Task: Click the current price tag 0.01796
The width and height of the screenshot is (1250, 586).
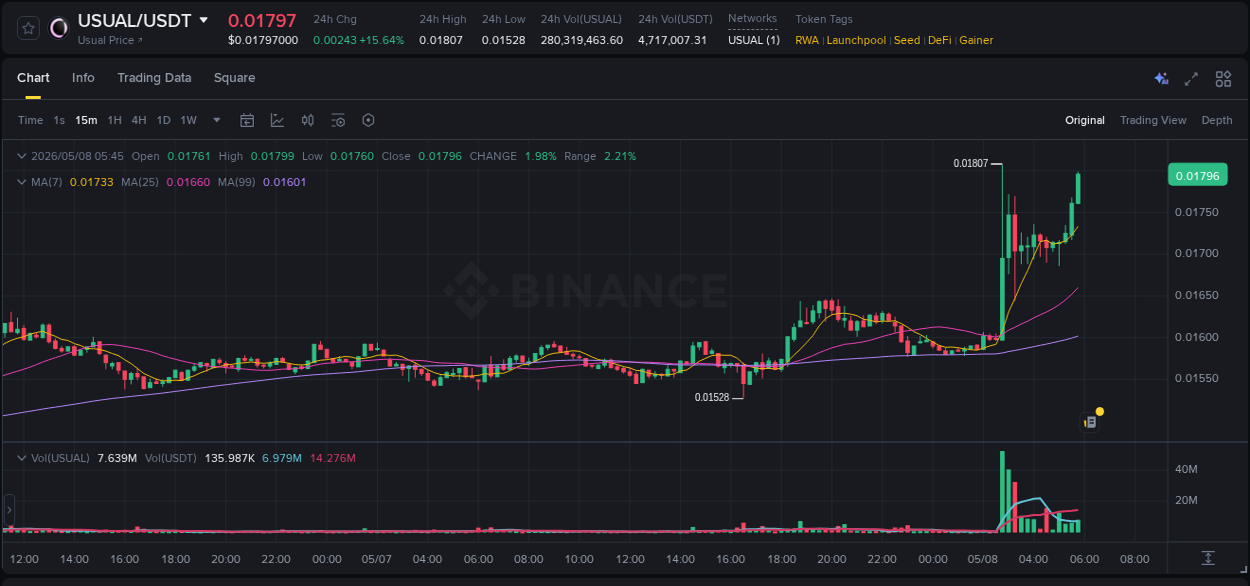Action: coord(1197,176)
